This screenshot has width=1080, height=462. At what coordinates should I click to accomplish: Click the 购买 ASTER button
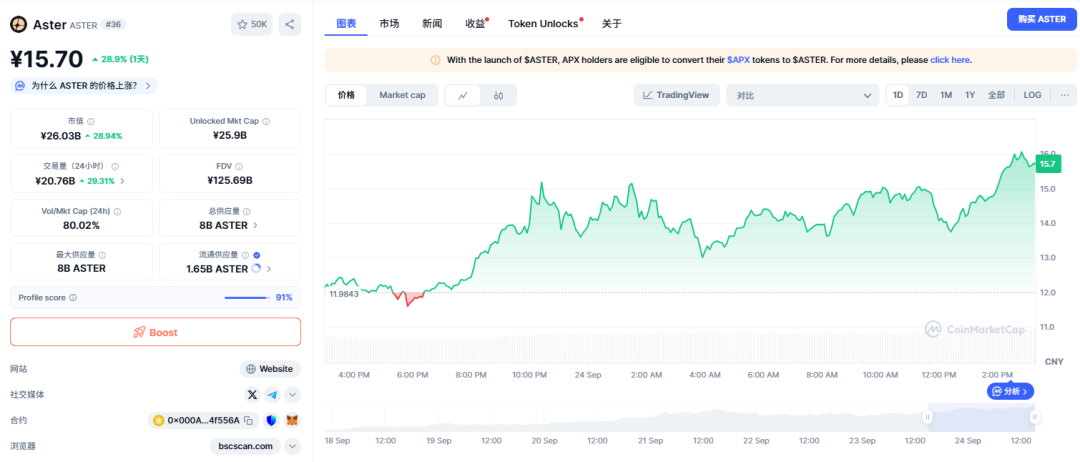click(x=1041, y=19)
